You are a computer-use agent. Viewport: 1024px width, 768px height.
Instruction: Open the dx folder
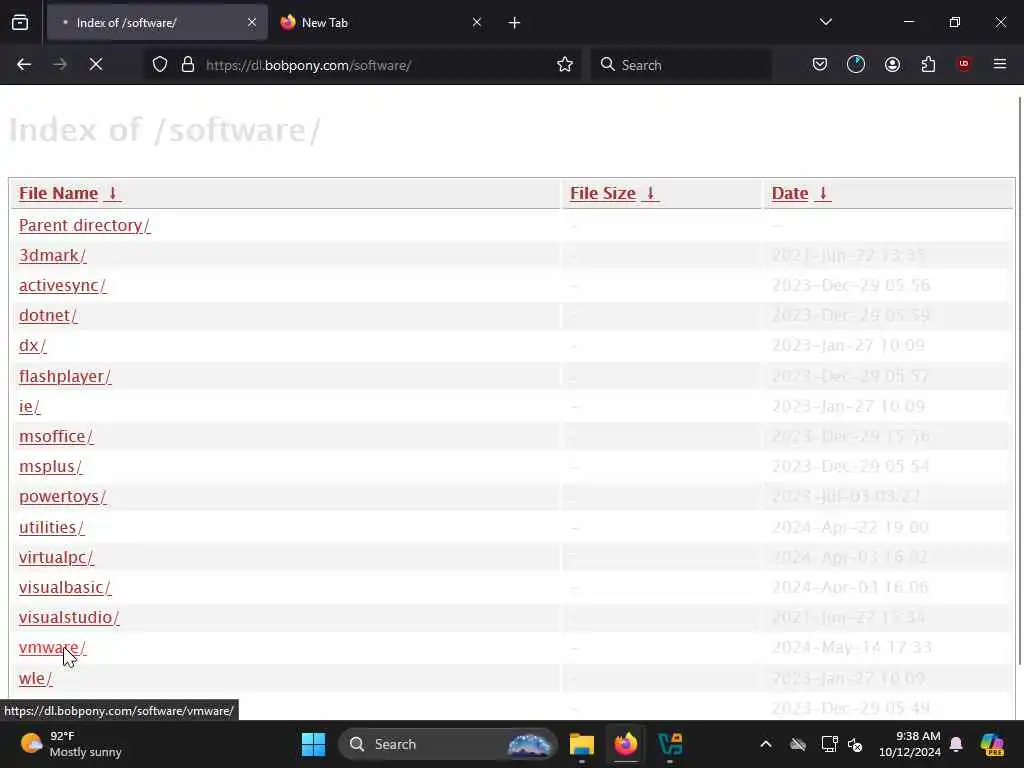point(33,345)
